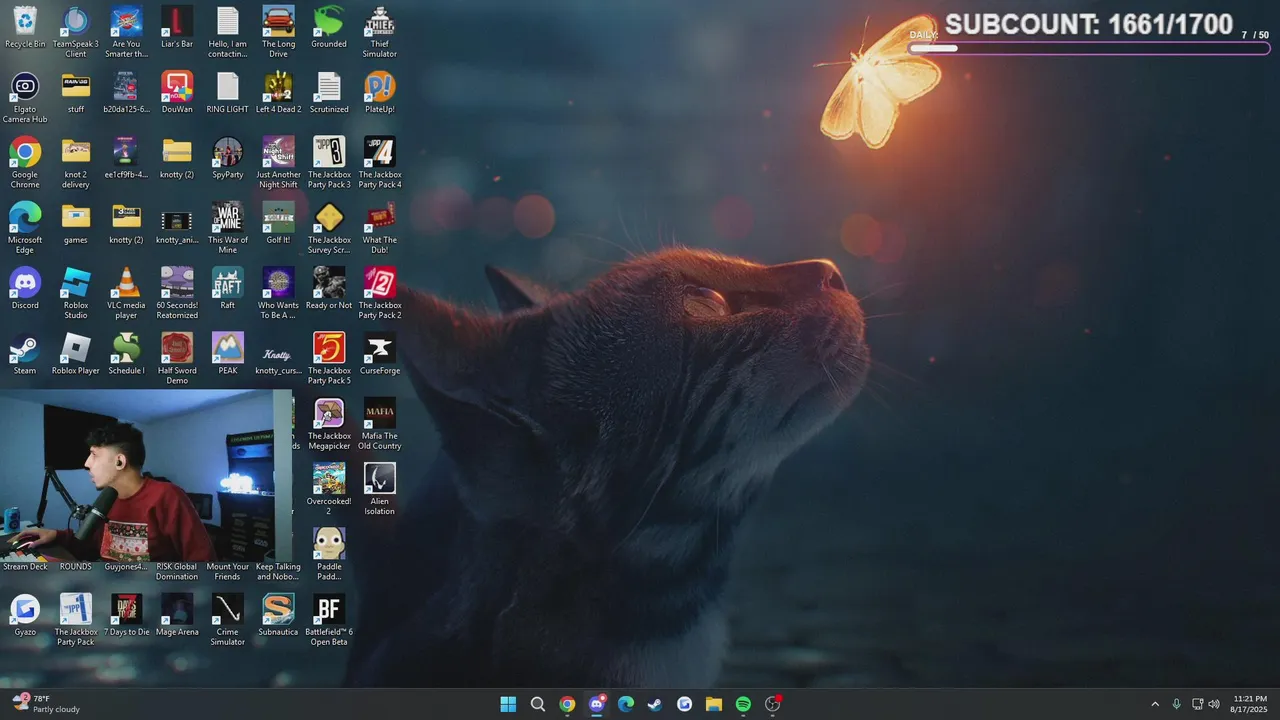Open the Overcooked! 2 shortcut

tap(329, 489)
